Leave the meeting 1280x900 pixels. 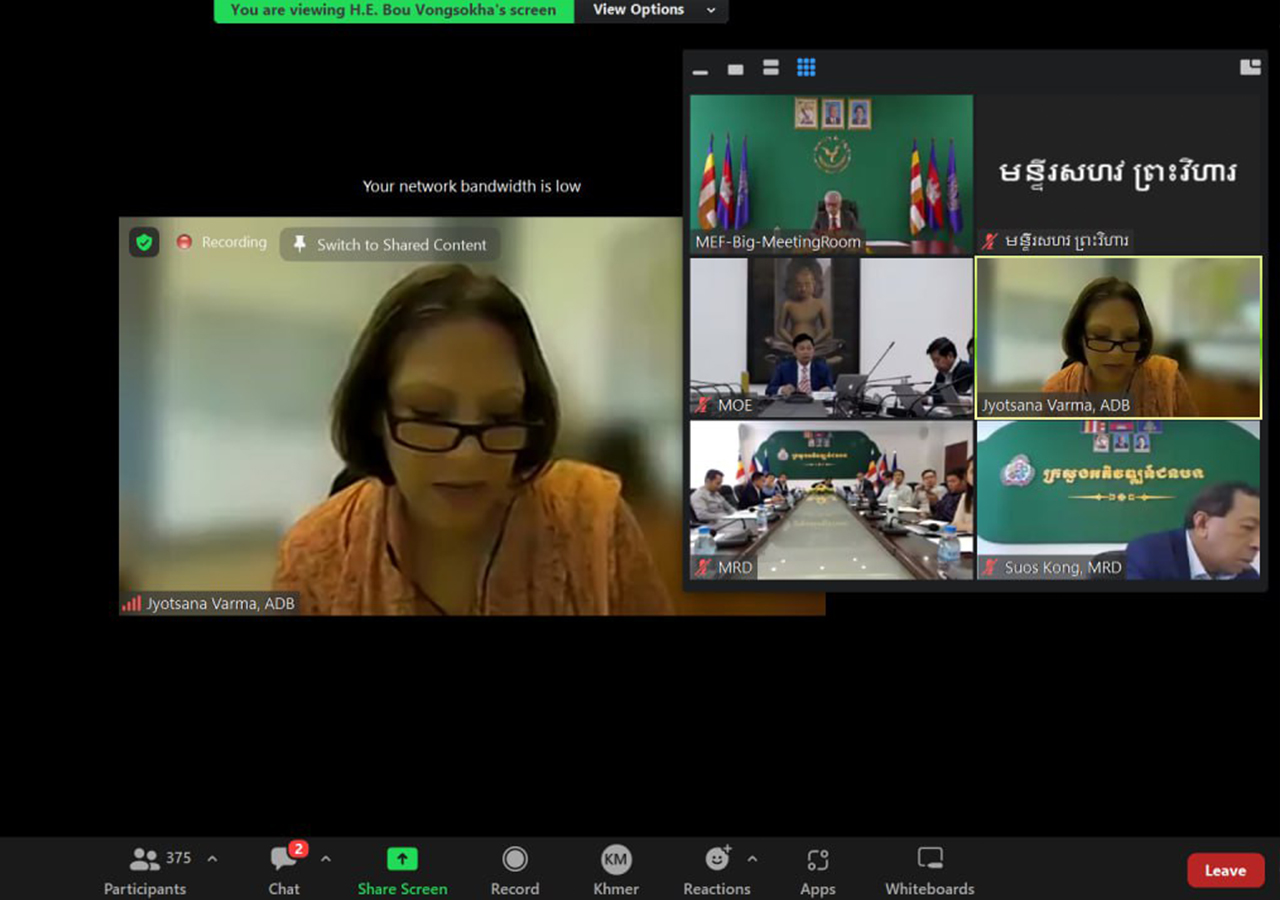(x=1225, y=870)
